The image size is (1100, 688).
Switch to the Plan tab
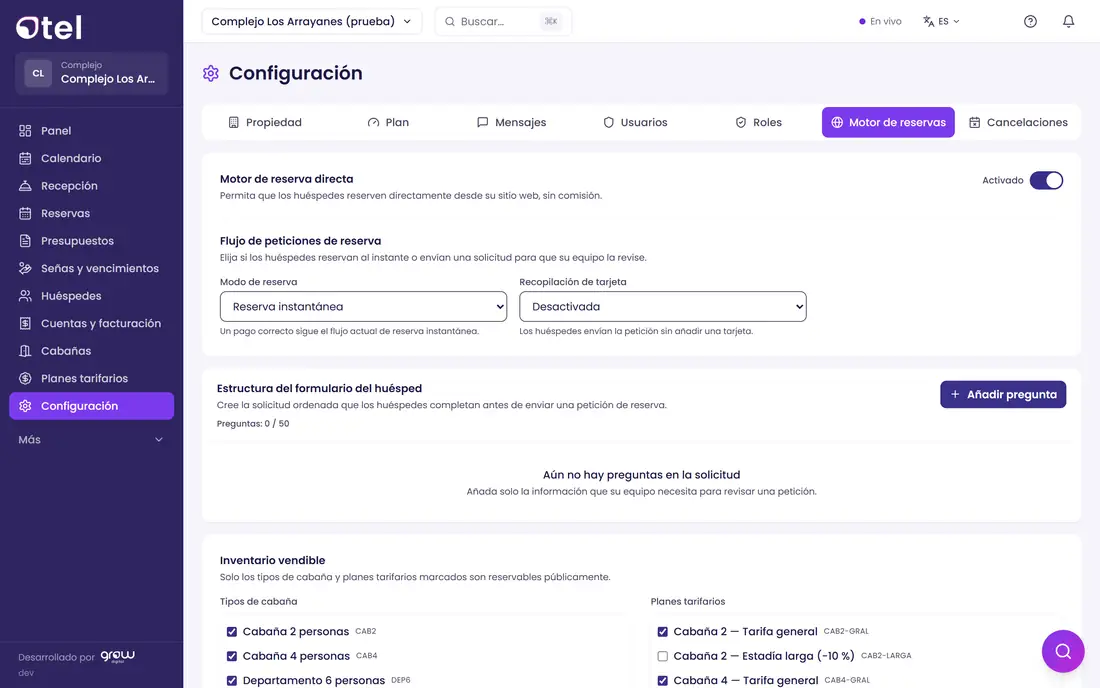pos(388,122)
